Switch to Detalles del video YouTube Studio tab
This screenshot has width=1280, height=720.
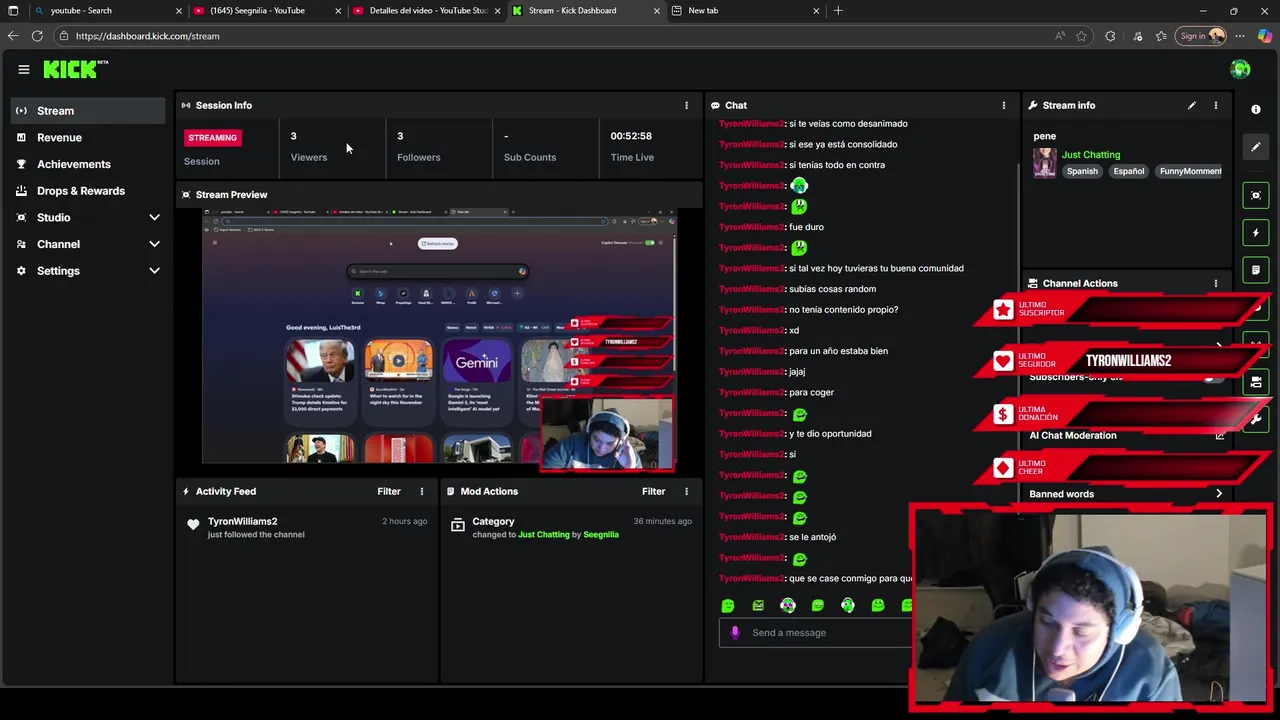click(x=426, y=10)
